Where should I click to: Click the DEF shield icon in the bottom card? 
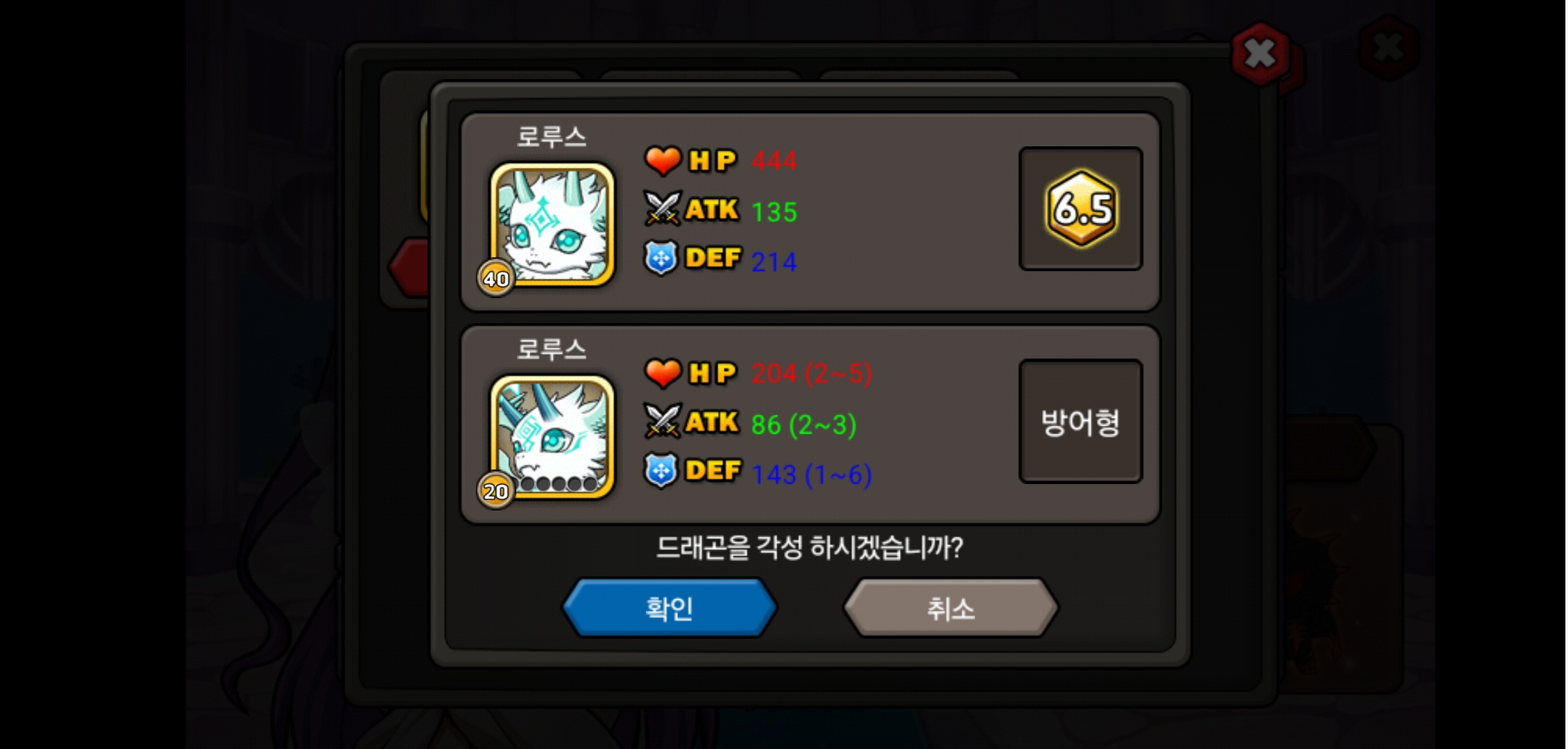(661, 470)
